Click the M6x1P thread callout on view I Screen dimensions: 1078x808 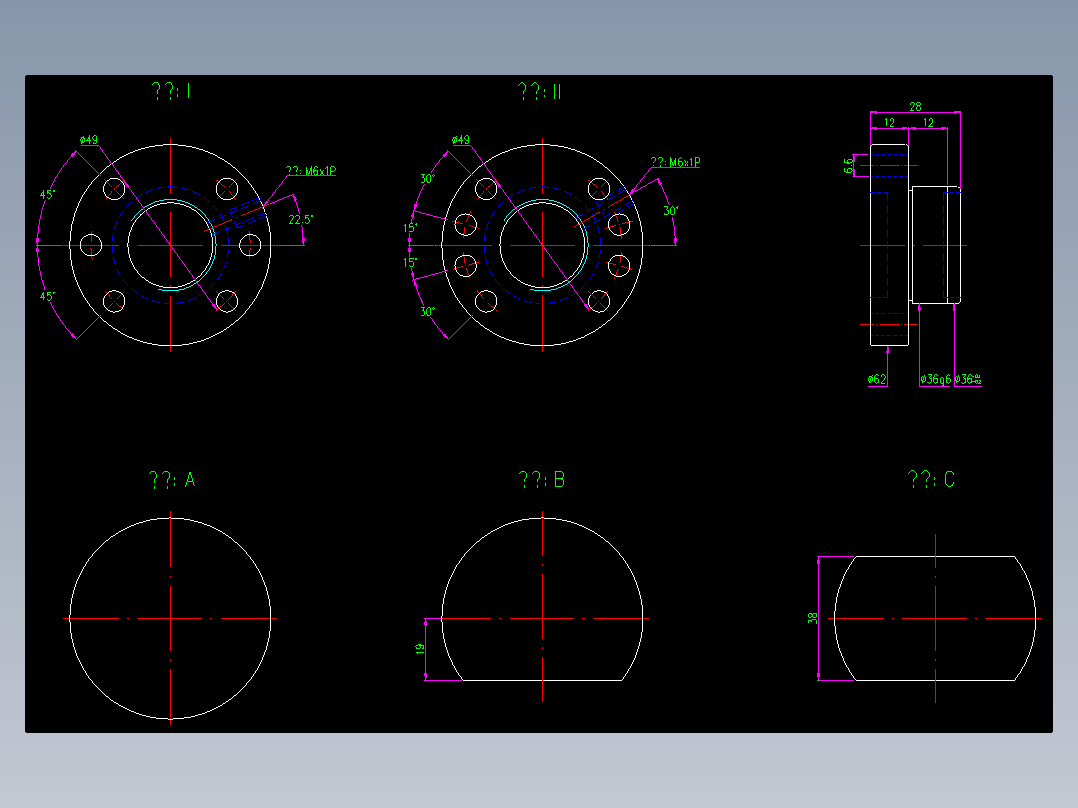311,169
